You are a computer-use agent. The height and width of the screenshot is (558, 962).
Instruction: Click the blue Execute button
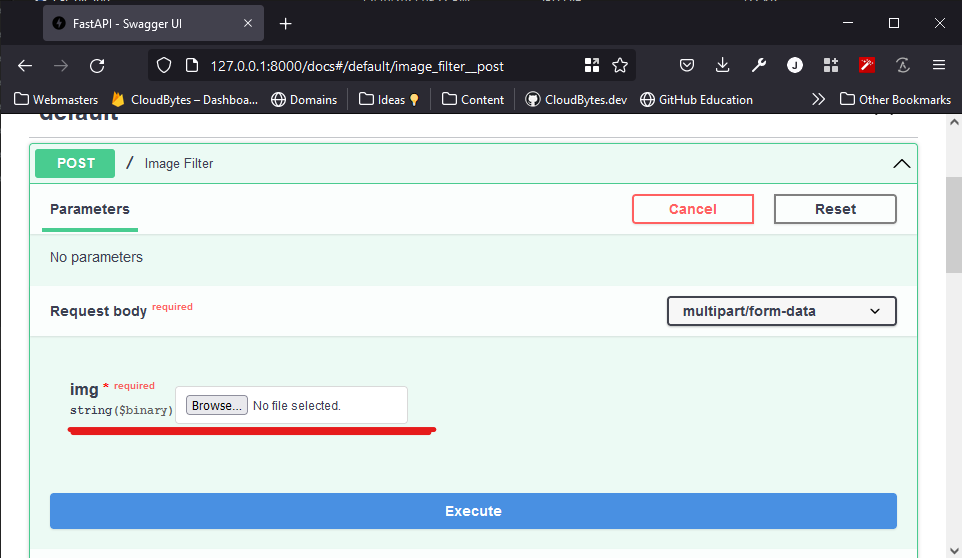(x=473, y=511)
